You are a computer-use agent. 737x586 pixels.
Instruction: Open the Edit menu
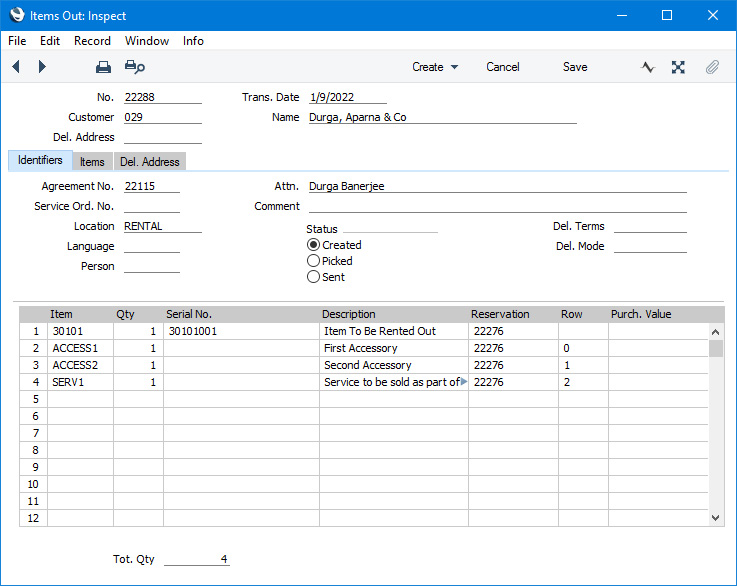pos(50,41)
